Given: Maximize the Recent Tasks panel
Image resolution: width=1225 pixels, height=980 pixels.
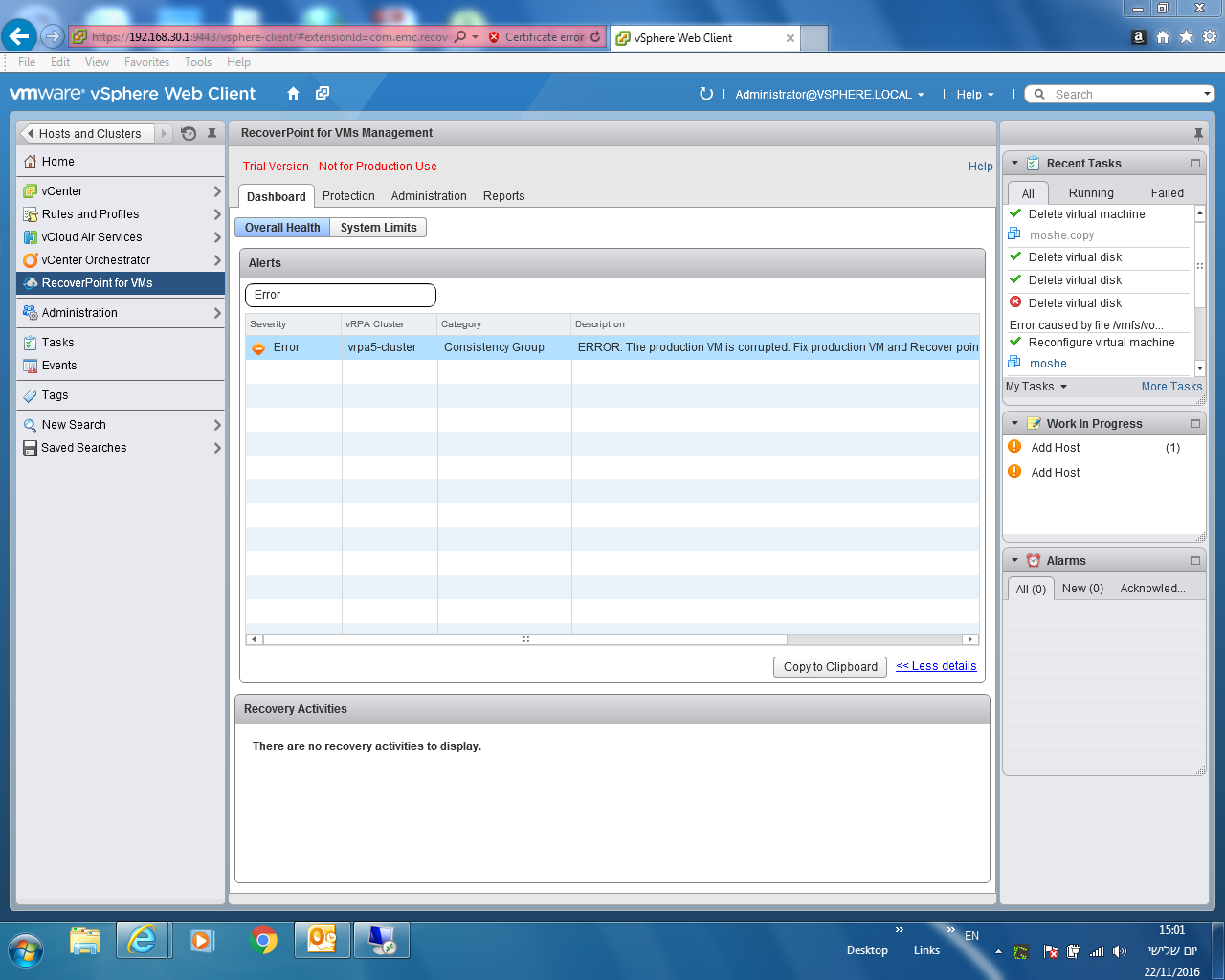Looking at the screenshot, I should [x=1195, y=164].
